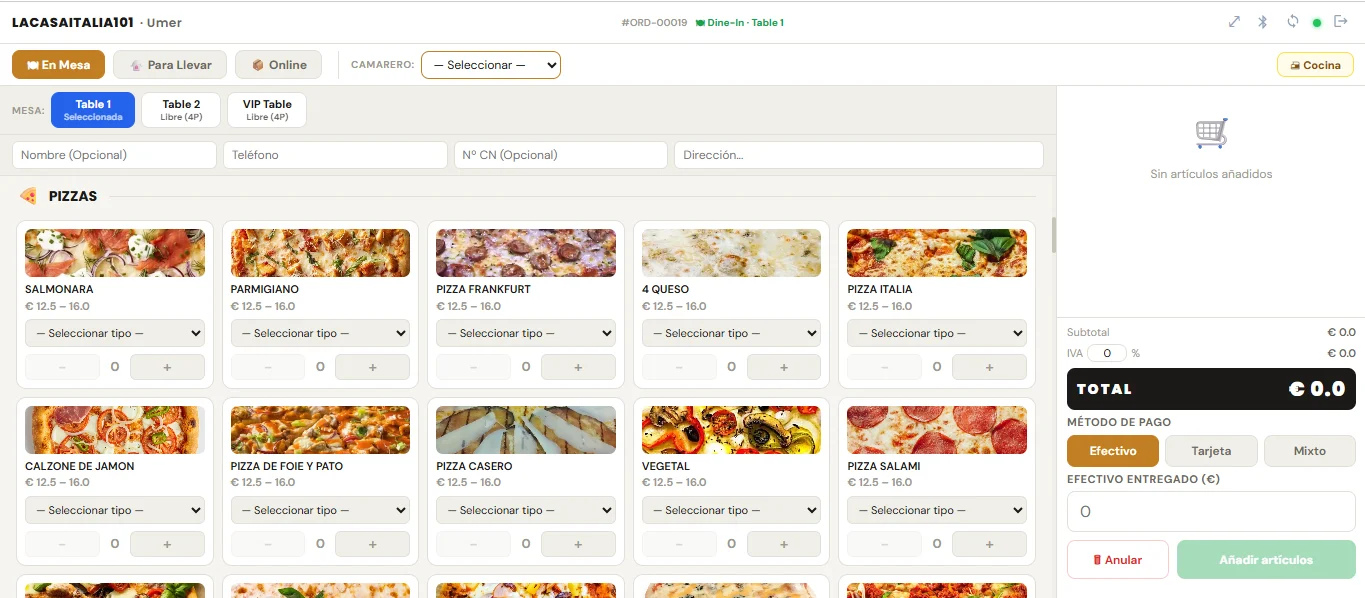Click the Añadir artículos button

click(1266, 560)
